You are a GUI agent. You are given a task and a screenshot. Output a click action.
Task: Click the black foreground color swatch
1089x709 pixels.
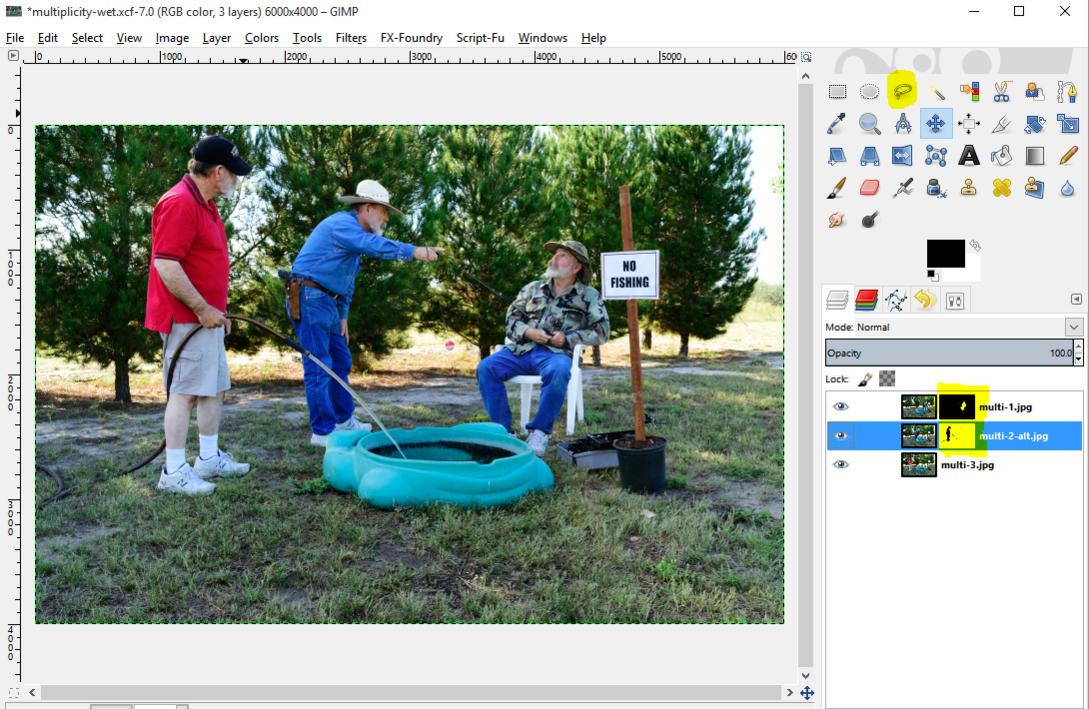[x=945, y=253]
